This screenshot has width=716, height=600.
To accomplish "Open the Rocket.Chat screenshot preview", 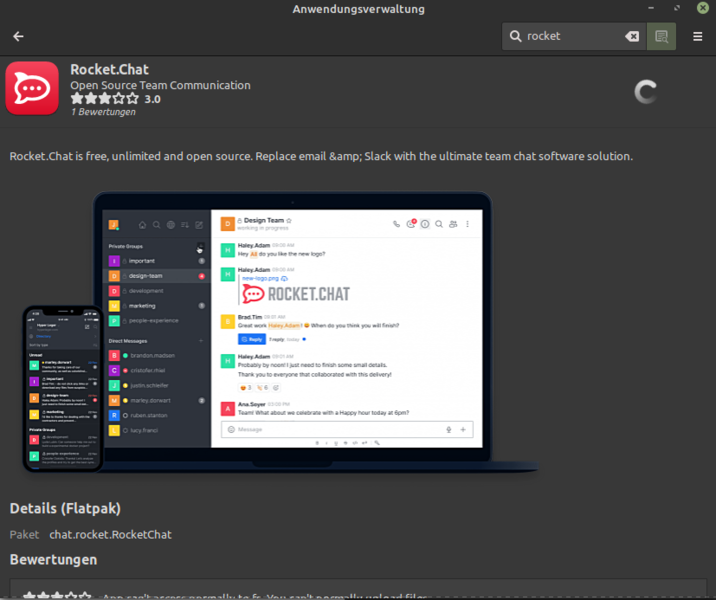I will [281, 332].
